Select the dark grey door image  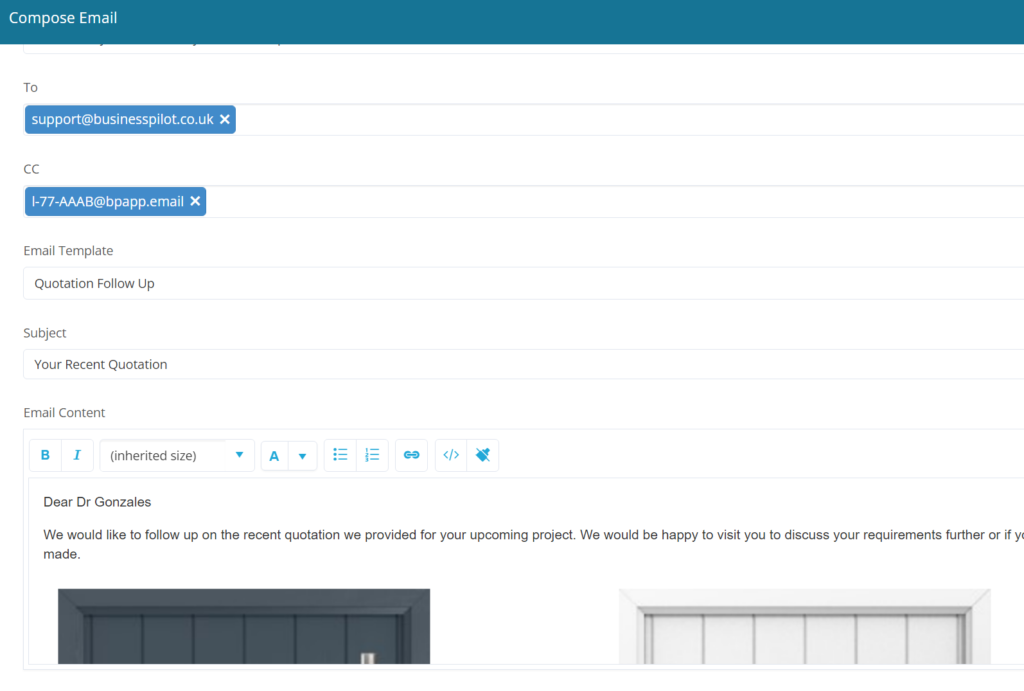[244, 626]
